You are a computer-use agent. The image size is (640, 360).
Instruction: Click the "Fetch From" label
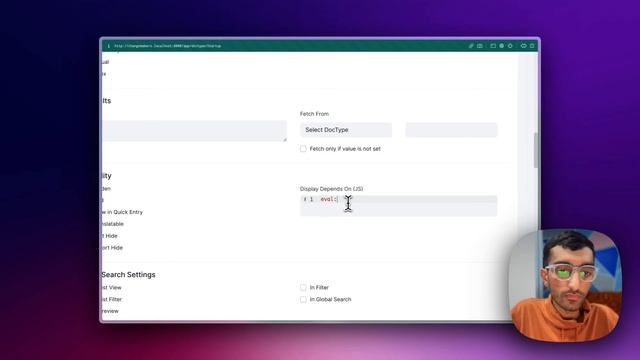314,114
